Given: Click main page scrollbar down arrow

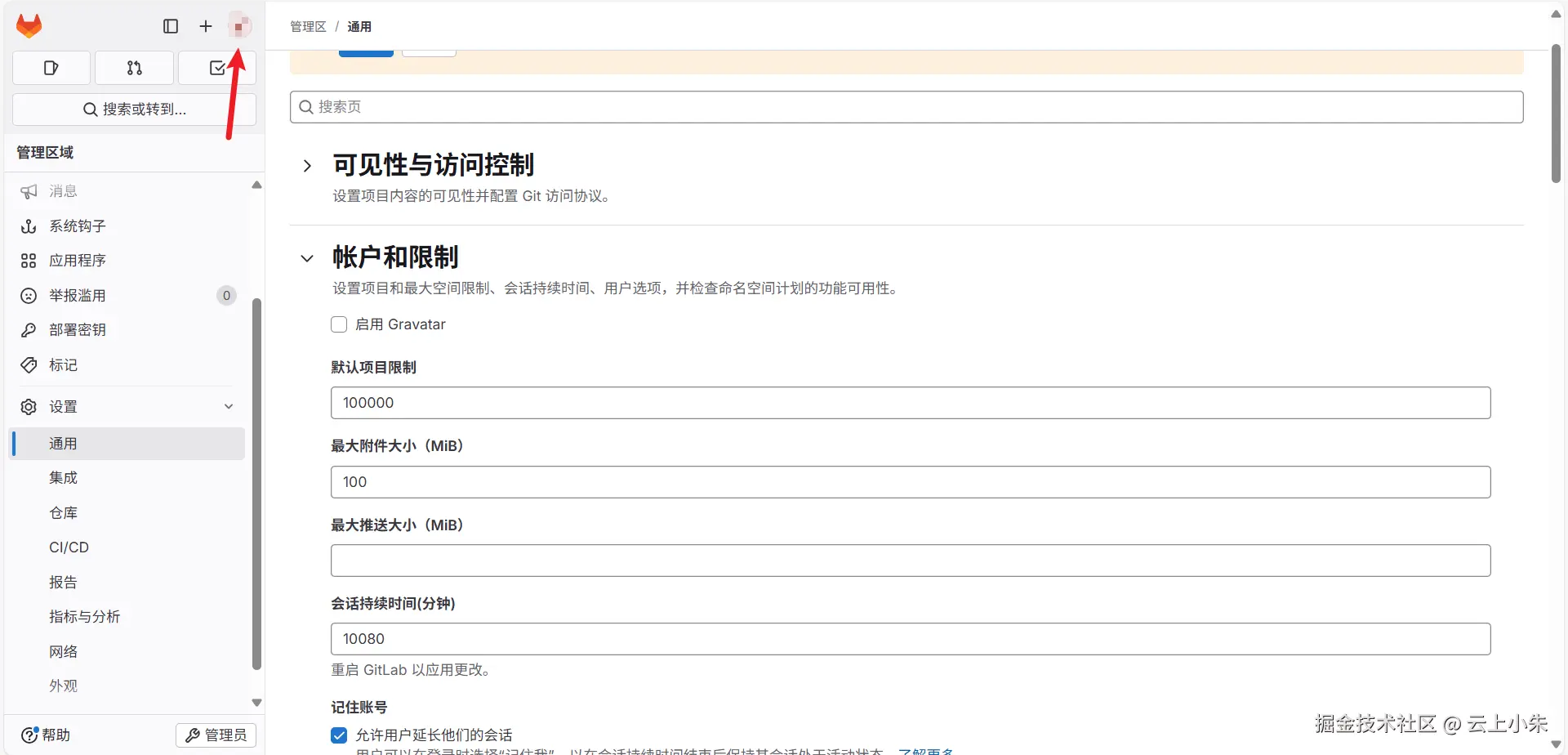Looking at the screenshot, I should coord(1556,744).
